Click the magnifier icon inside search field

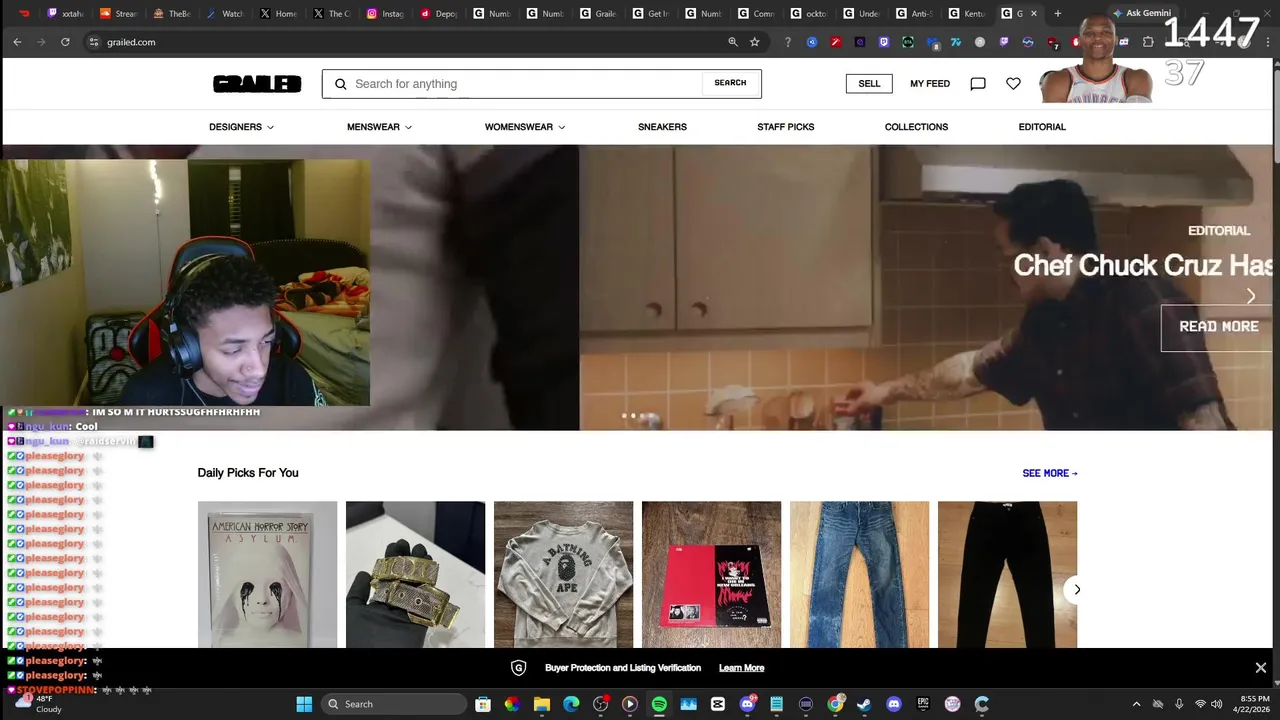(340, 84)
